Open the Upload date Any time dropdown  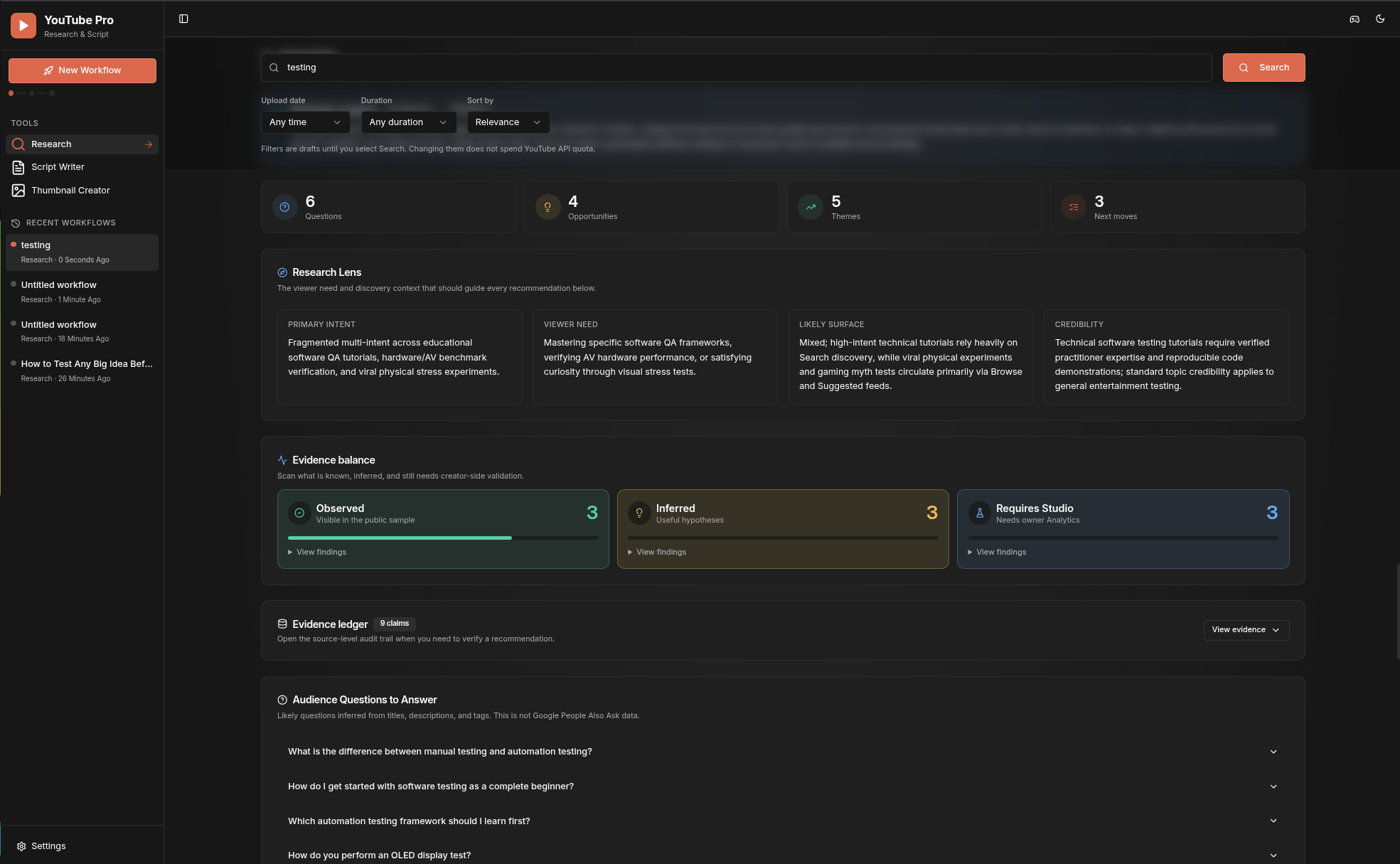(305, 122)
